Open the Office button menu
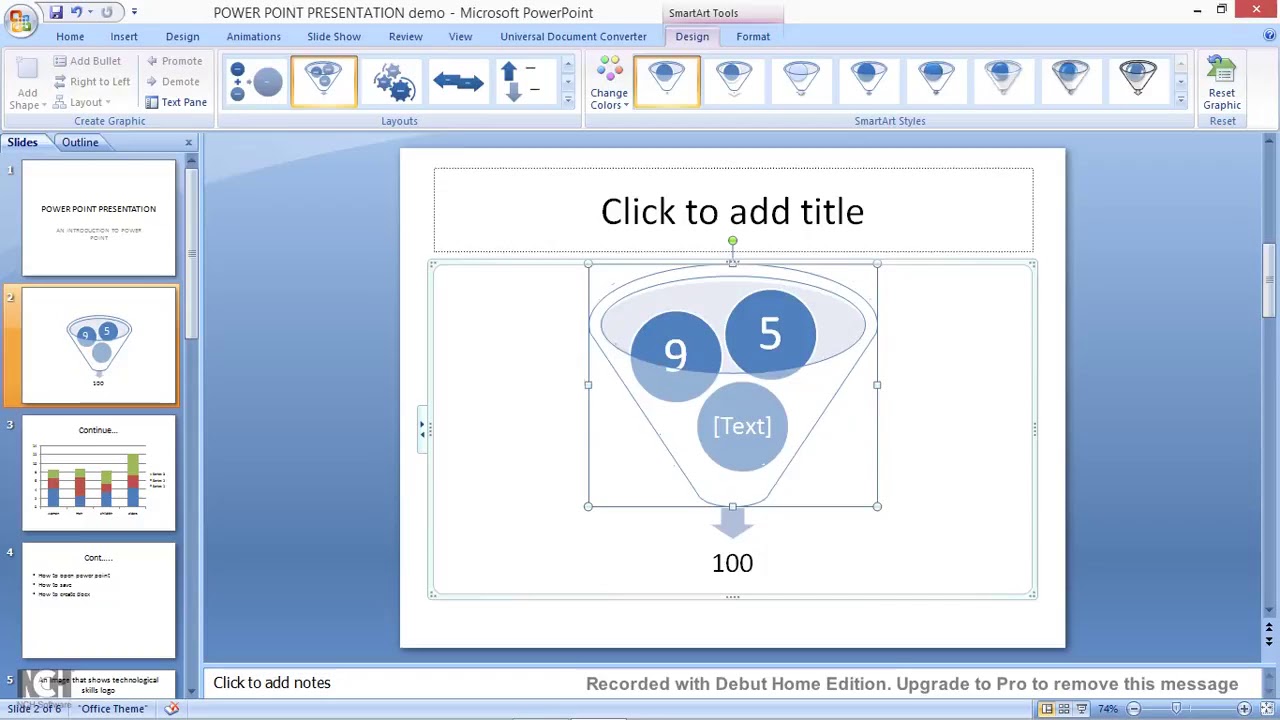This screenshot has height=720, width=1280. pyautogui.click(x=20, y=20)
